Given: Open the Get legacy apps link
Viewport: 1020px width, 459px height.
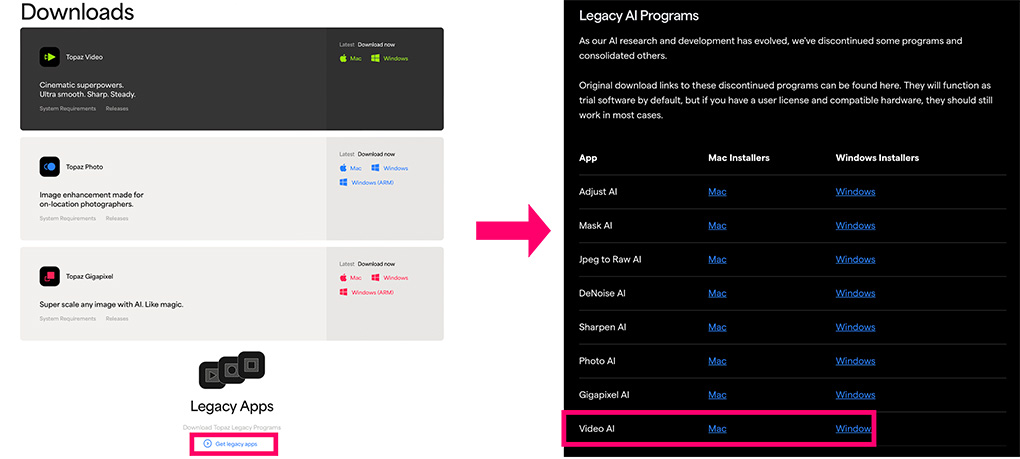Looking at the screenshot, I should click(x=236, y=443).
